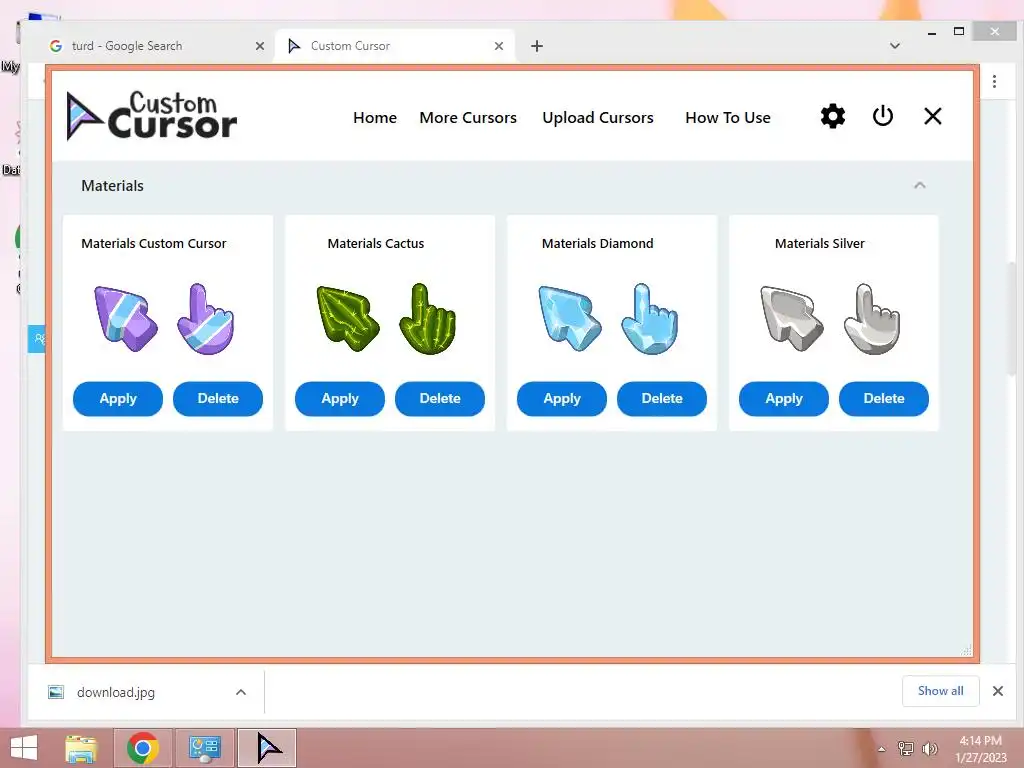The width and height of the screenshot is (1024, 768).
Task: Open the network tray icon
Action: click(x=906, y=748)
